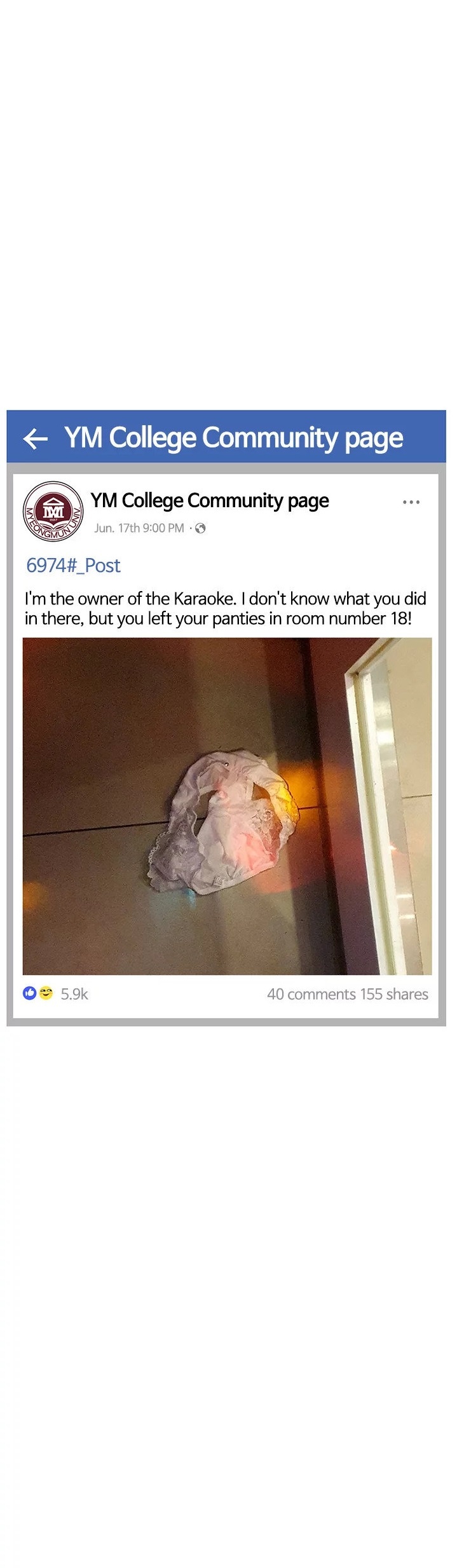
Task: Open the 5.9k reactions list
Action: pos(74,993)
